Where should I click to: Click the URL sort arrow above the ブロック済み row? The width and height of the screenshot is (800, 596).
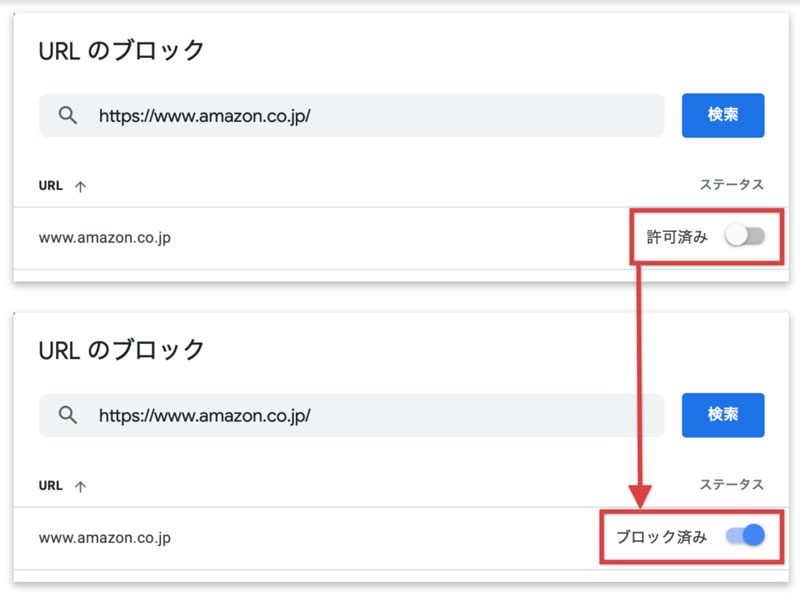(80, 486)
